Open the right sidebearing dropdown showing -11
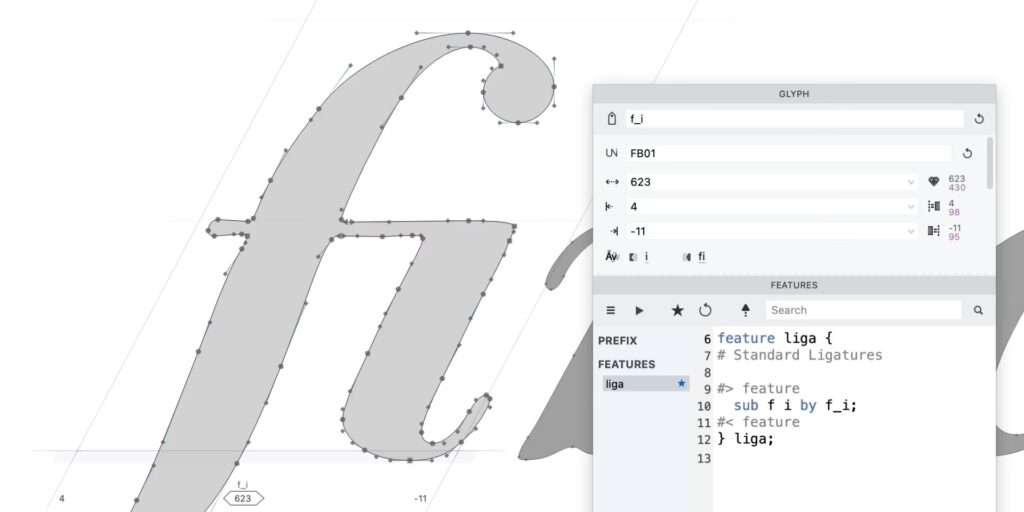Image resolution: width=1024 pixels, height=512 pixels. pos(910,232)
